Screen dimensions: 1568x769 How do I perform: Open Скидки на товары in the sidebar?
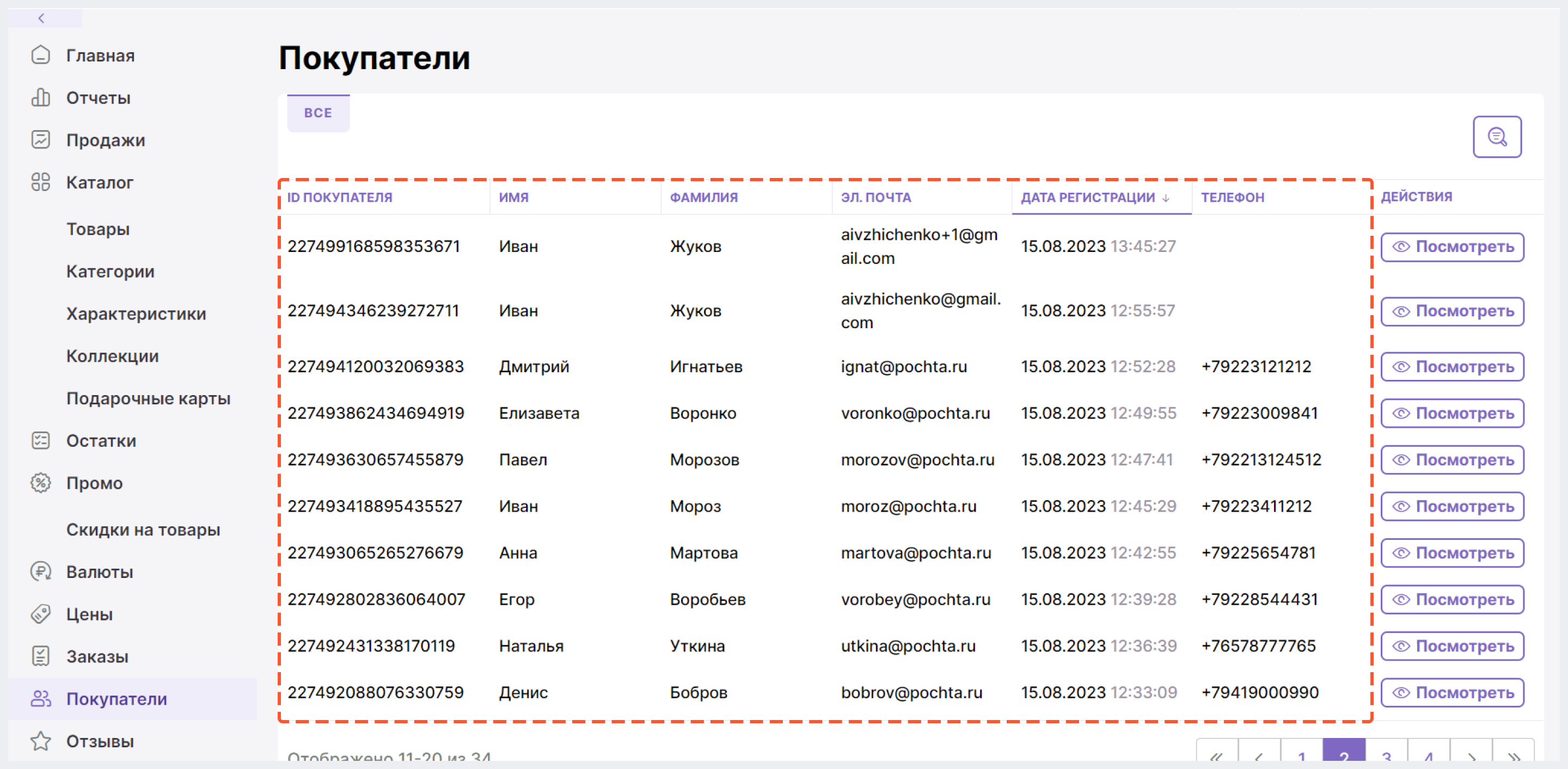tap(143, 530)
